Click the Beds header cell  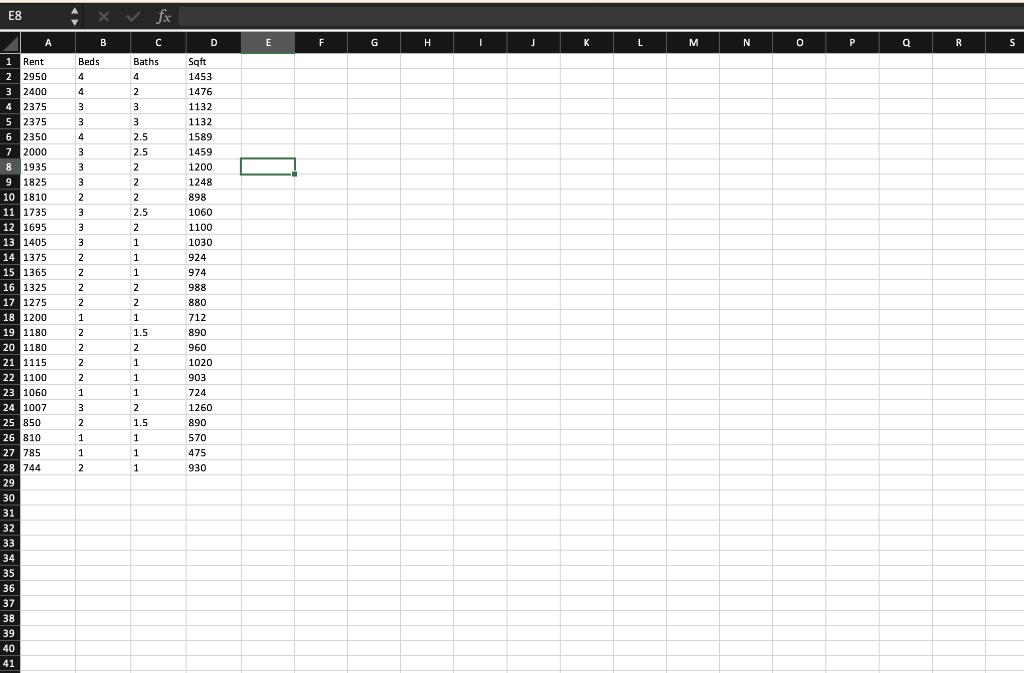click(x=103, y=61)
